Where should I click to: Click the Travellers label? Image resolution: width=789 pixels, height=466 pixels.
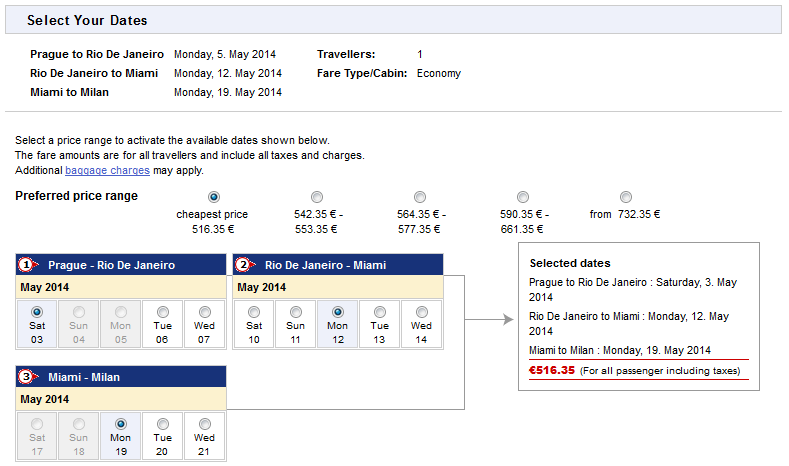[346, 54]
